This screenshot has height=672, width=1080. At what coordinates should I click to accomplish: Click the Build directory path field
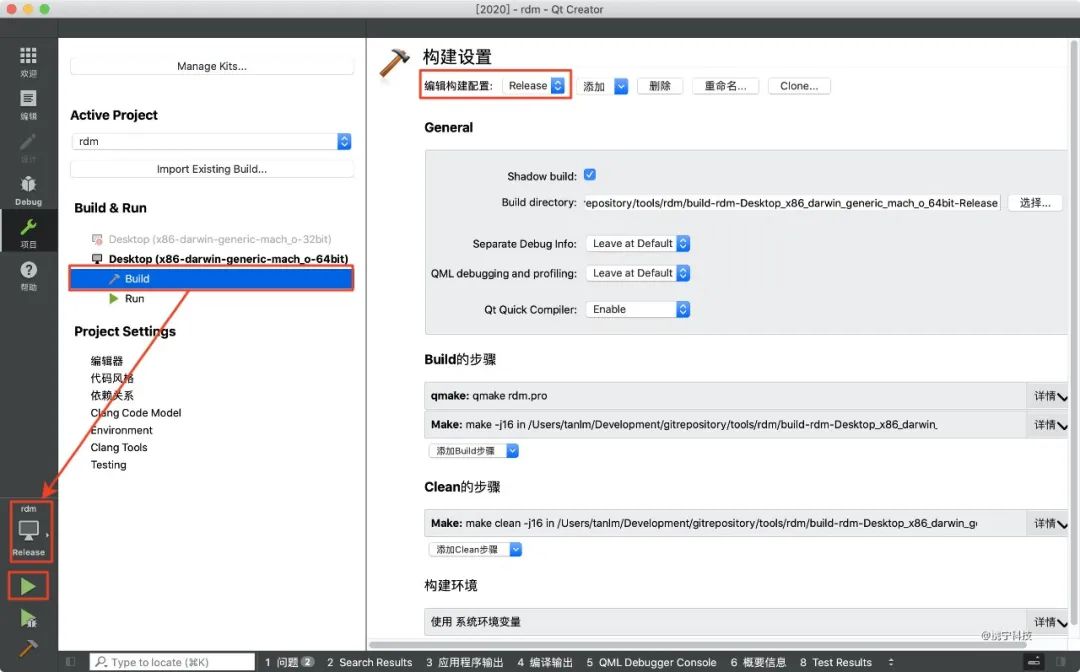click(x=791, y=202)
